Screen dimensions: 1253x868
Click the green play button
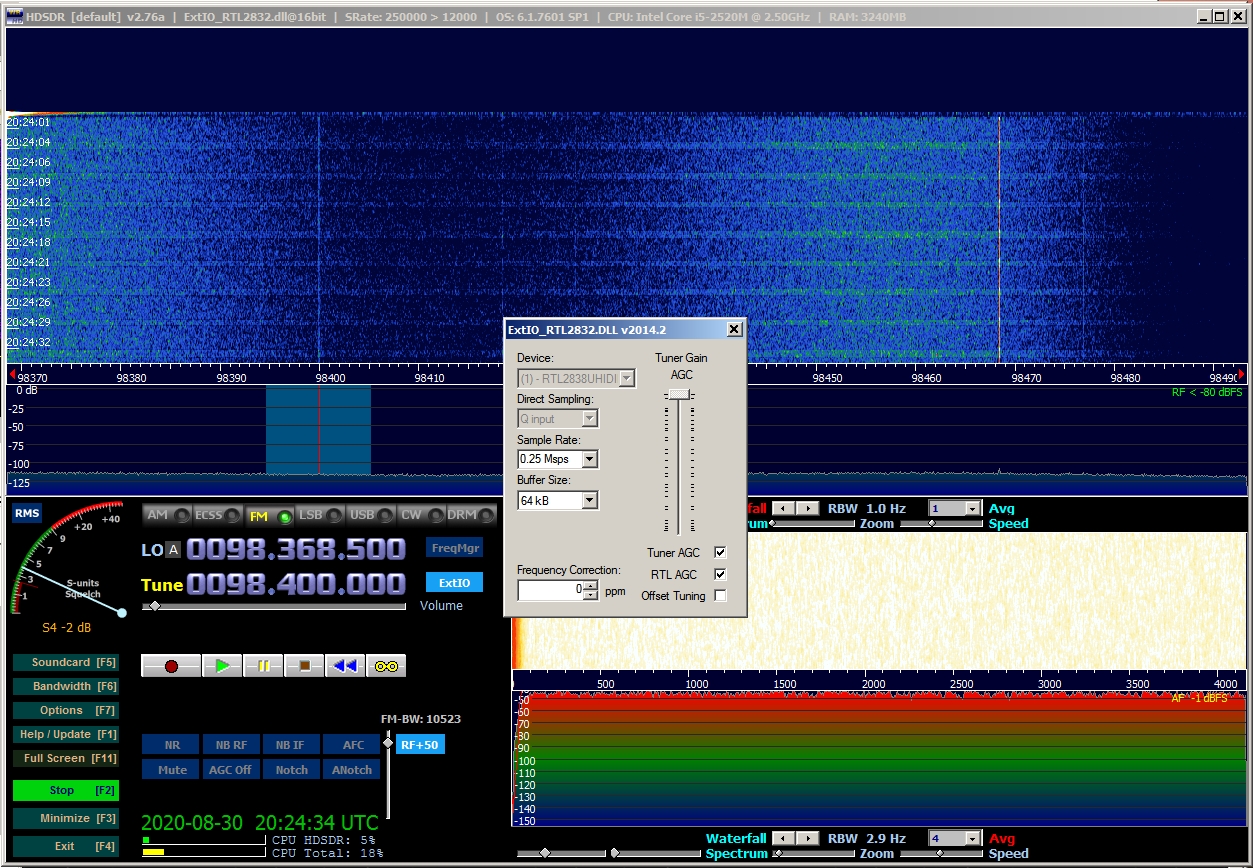[222, 666]
